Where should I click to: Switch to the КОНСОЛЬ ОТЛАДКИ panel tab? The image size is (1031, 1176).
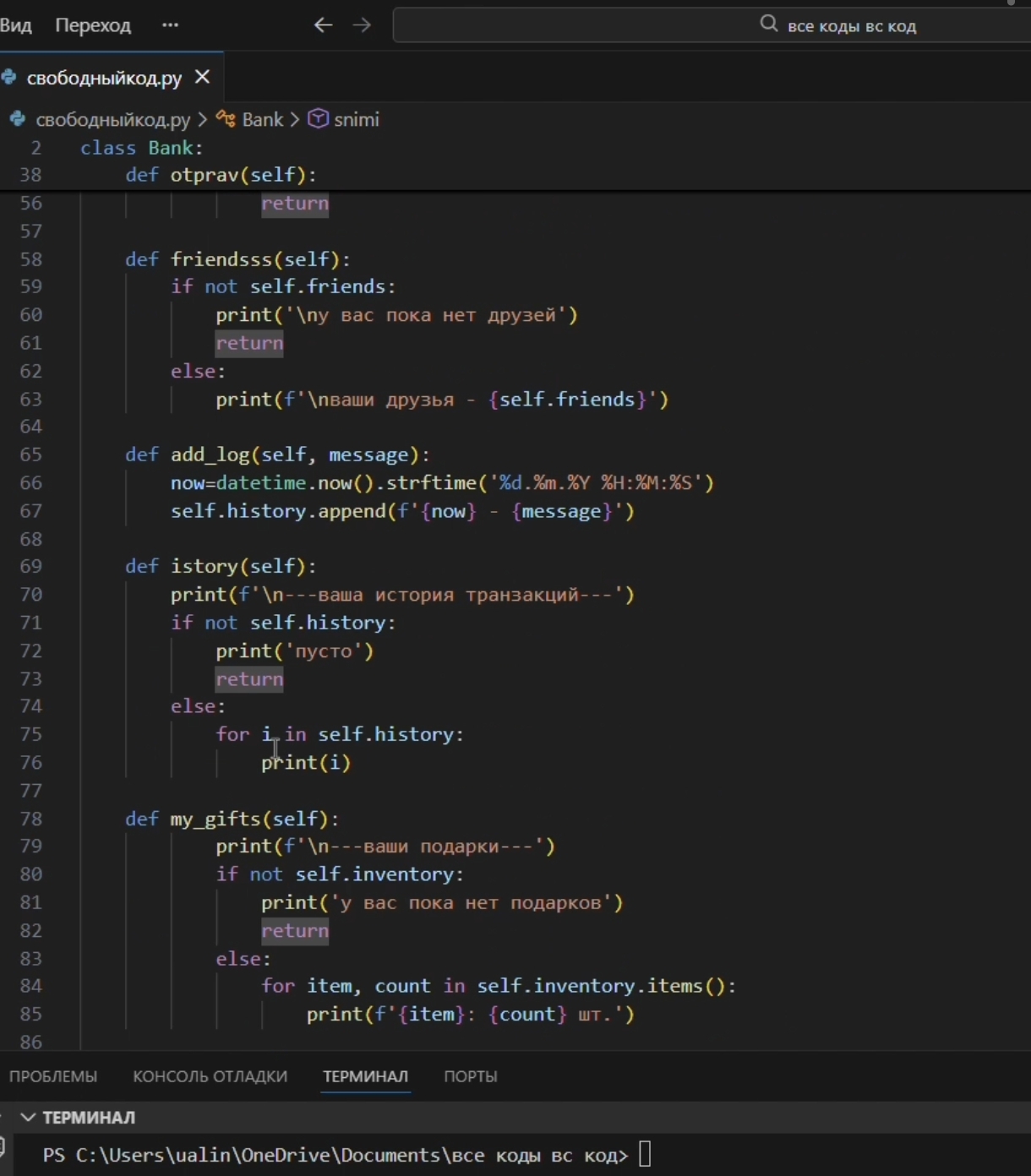click(x=210, y=1076)
